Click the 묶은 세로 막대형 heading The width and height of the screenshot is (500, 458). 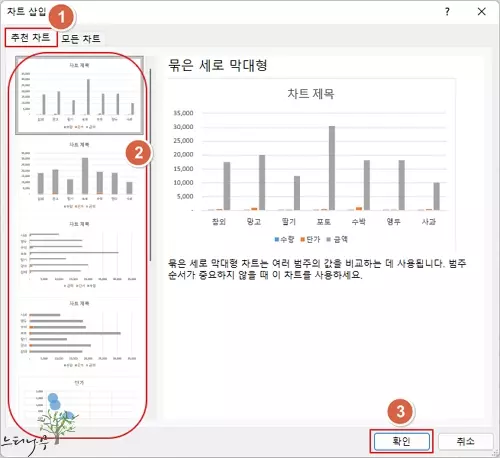[218, 65]
